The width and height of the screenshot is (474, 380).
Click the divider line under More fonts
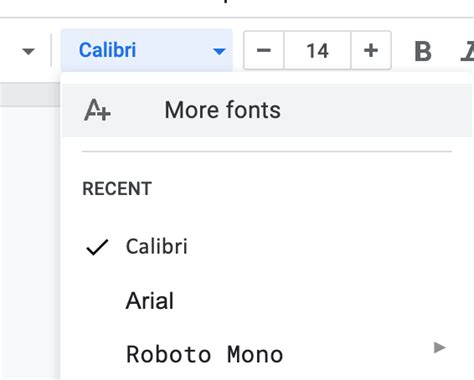pos(267,151)
